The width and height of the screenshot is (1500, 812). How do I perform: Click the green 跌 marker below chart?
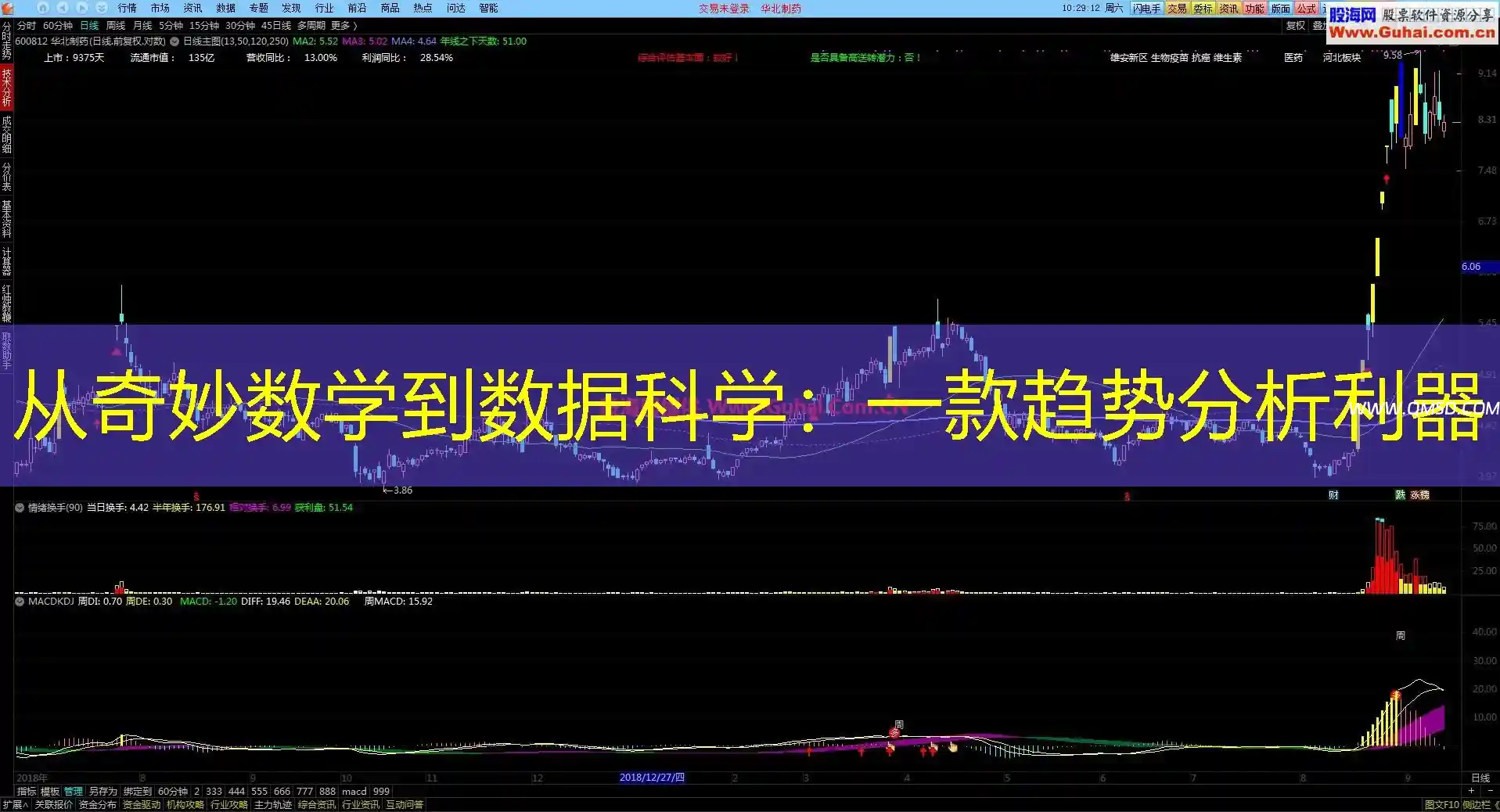pos(1400,495)
